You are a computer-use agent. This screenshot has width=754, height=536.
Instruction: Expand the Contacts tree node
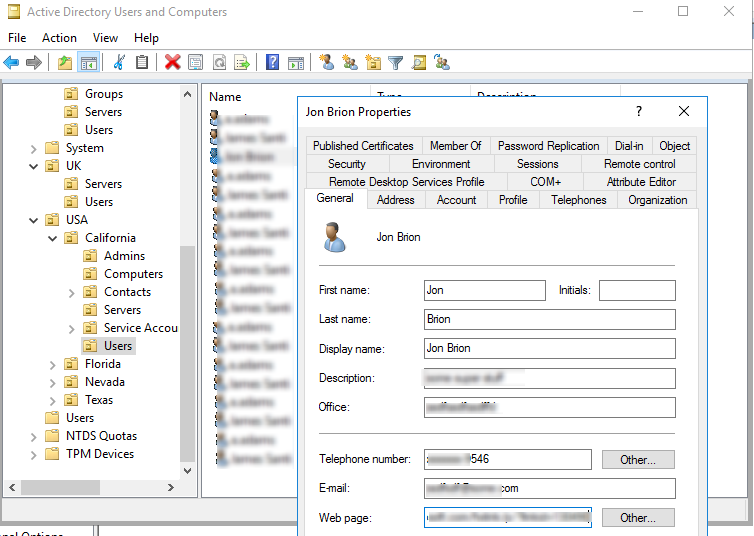click(72, 293)
